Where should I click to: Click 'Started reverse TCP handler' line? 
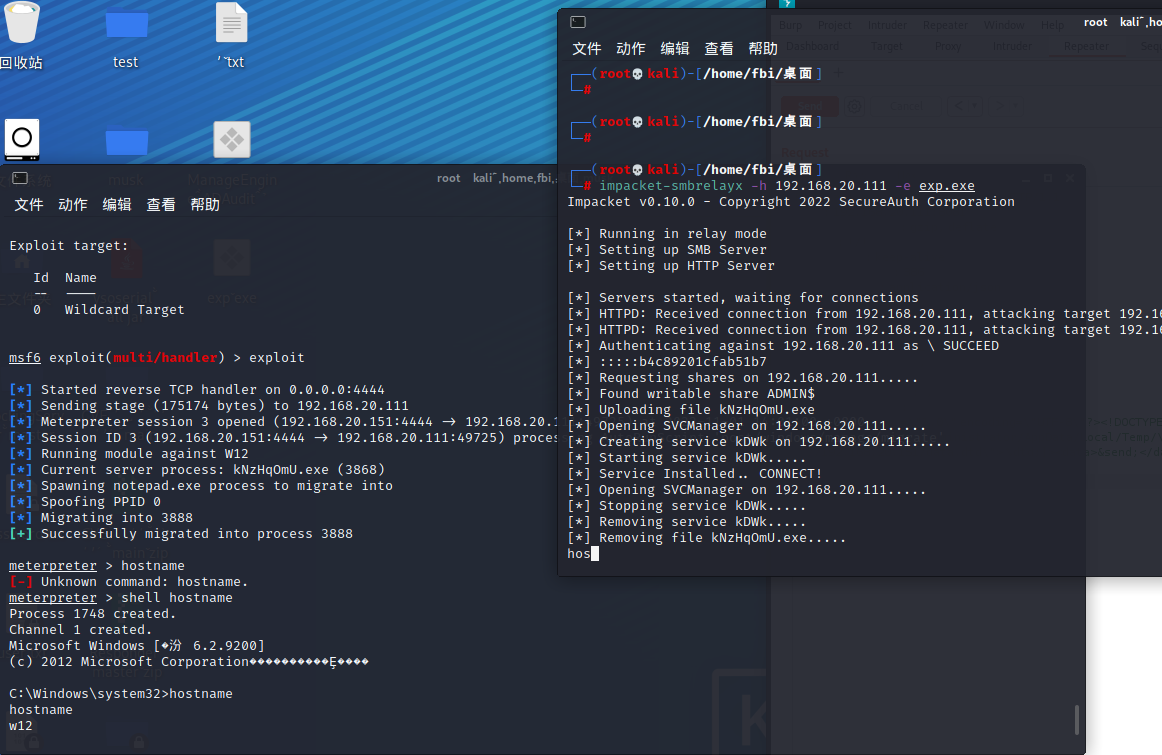click(196, 390)
